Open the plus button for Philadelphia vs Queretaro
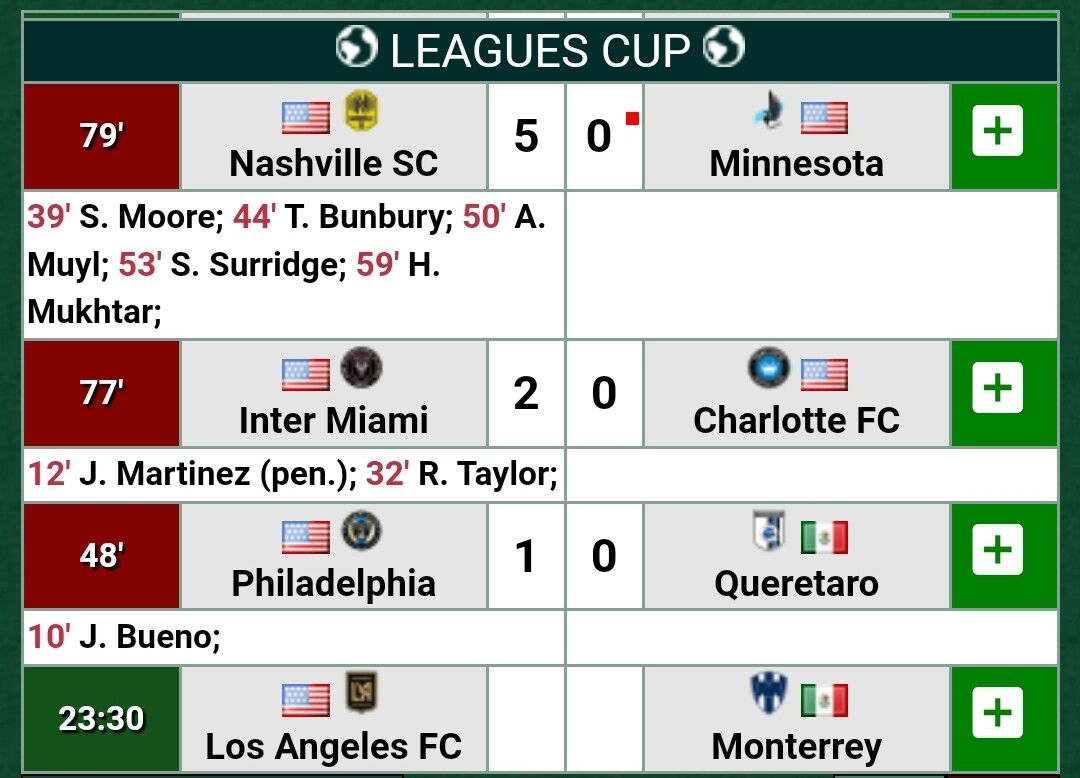 (997, 550)
